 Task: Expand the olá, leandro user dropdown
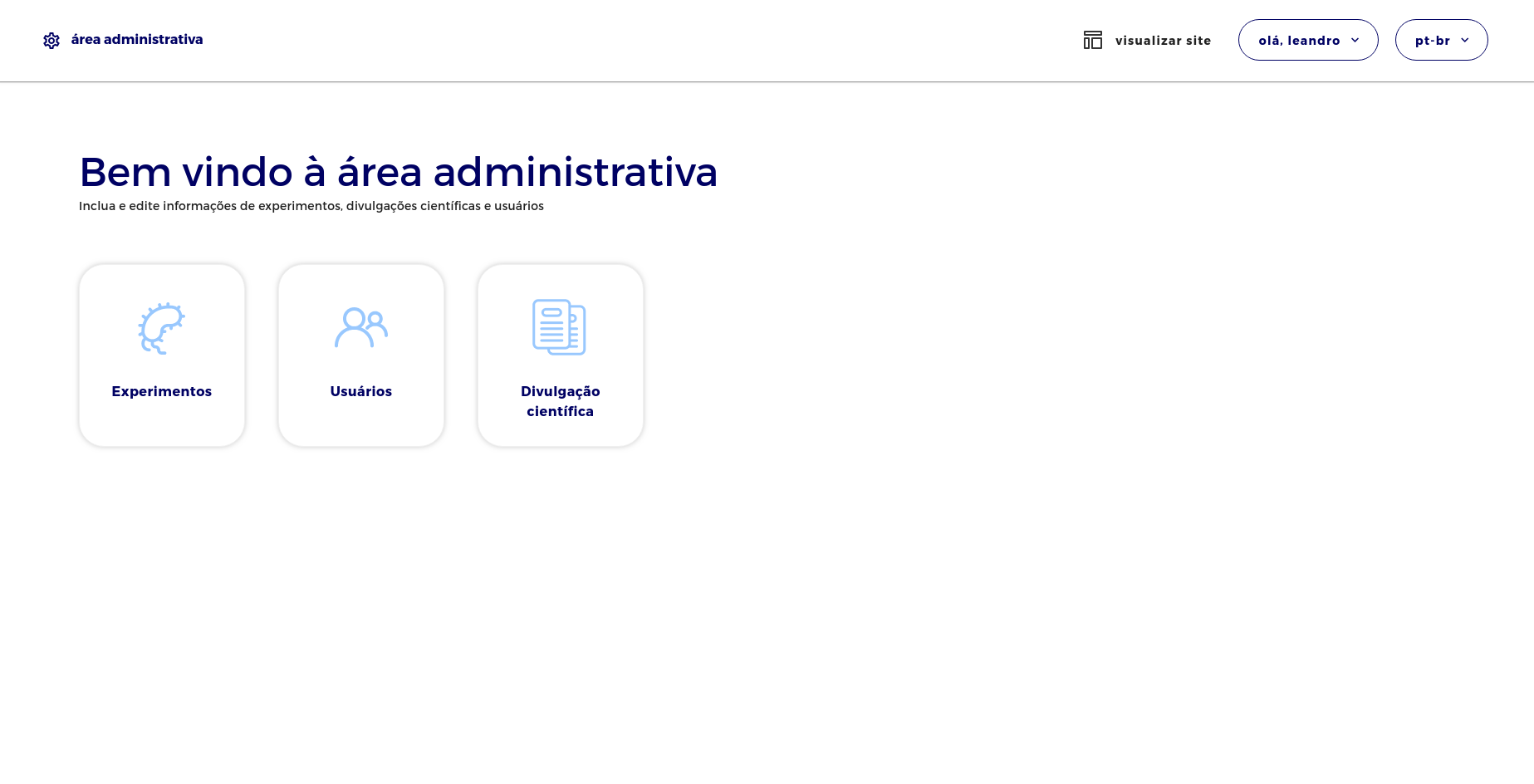1308,40
